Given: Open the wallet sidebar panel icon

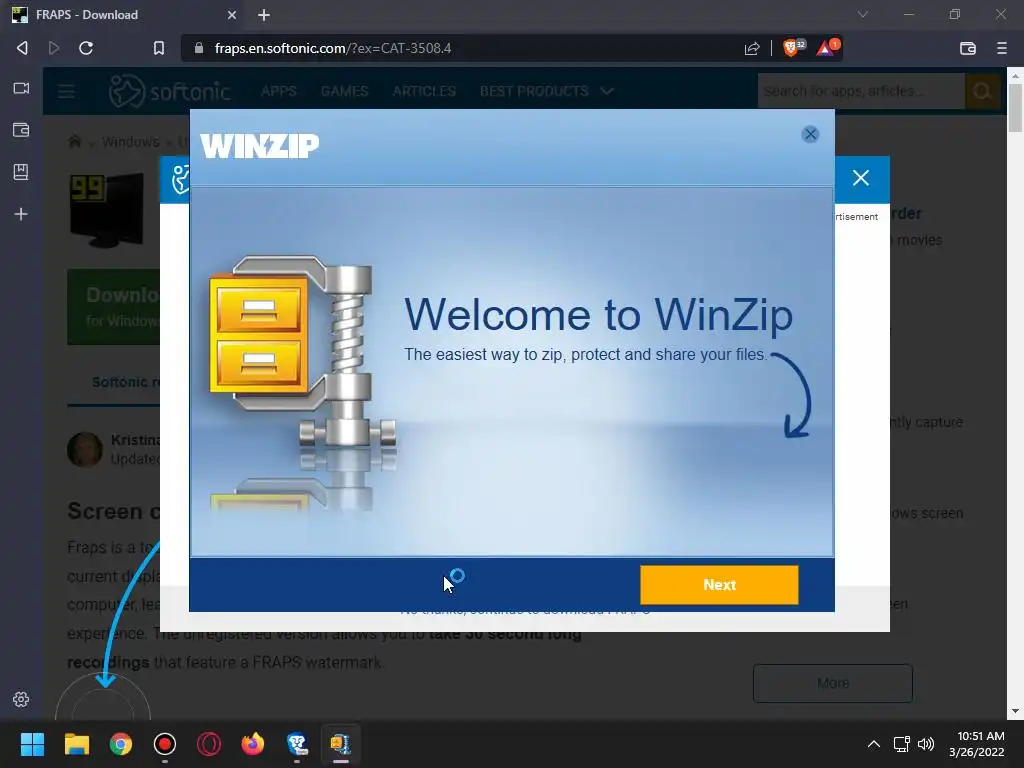Looking at the screenshot, I should (x=21, y=130).
